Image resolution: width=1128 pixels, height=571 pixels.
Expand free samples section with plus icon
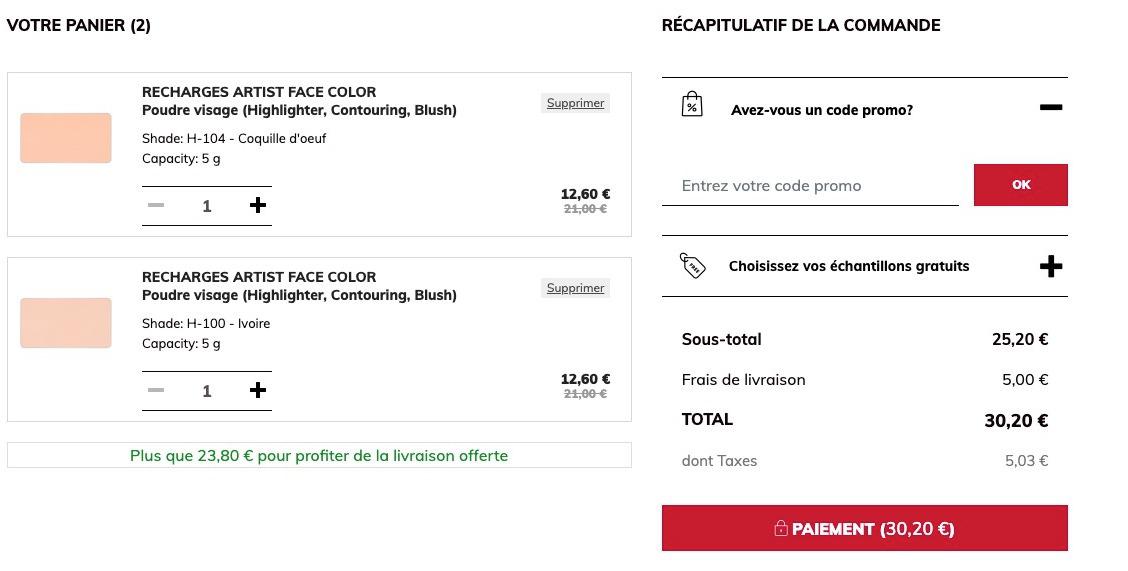point(1051,266)
